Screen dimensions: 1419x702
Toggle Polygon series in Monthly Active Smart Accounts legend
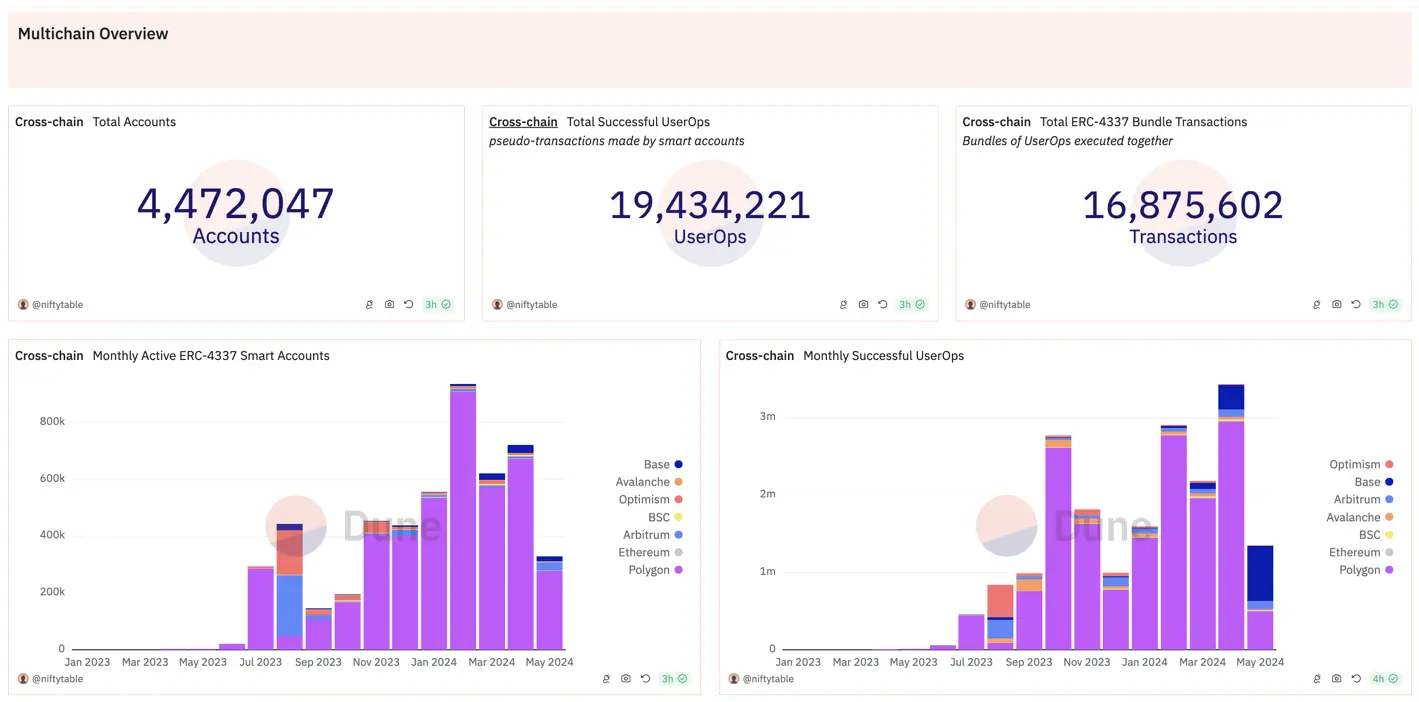[649, 570]
